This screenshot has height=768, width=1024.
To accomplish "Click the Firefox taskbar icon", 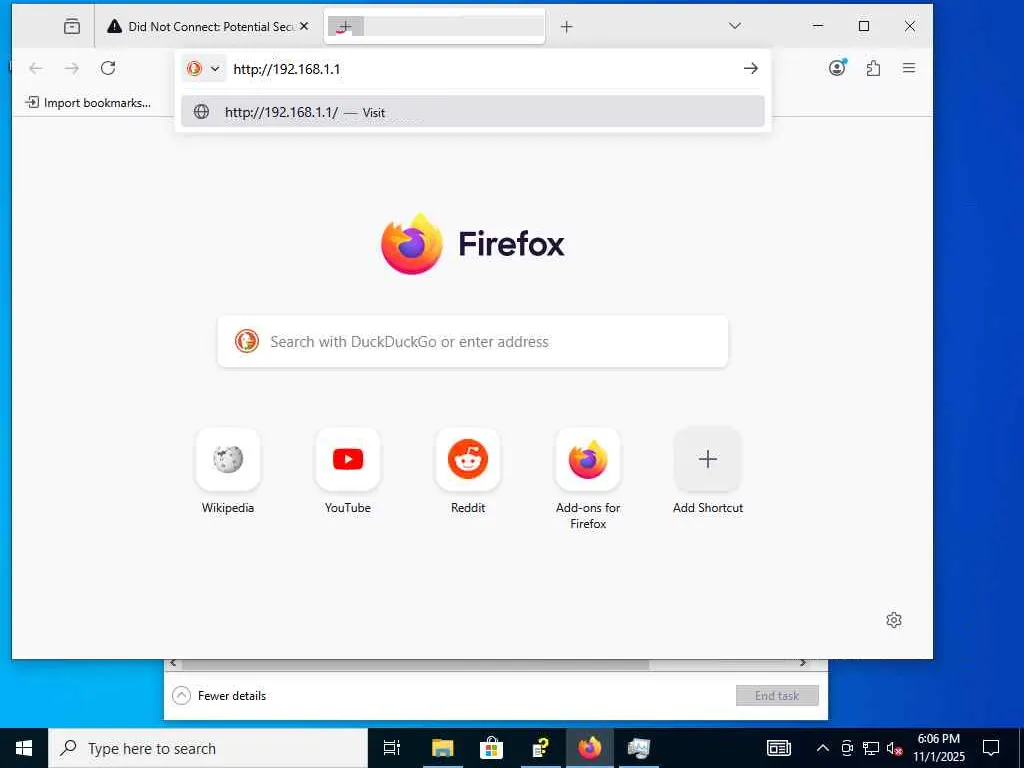I will coord(590,748).
